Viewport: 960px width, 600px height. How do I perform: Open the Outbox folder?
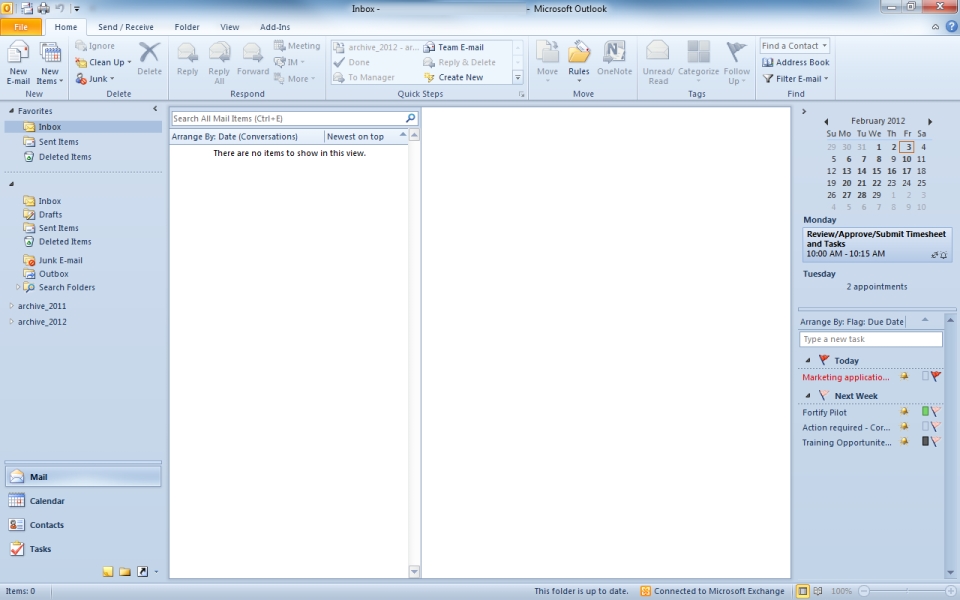tap(53, 274)
